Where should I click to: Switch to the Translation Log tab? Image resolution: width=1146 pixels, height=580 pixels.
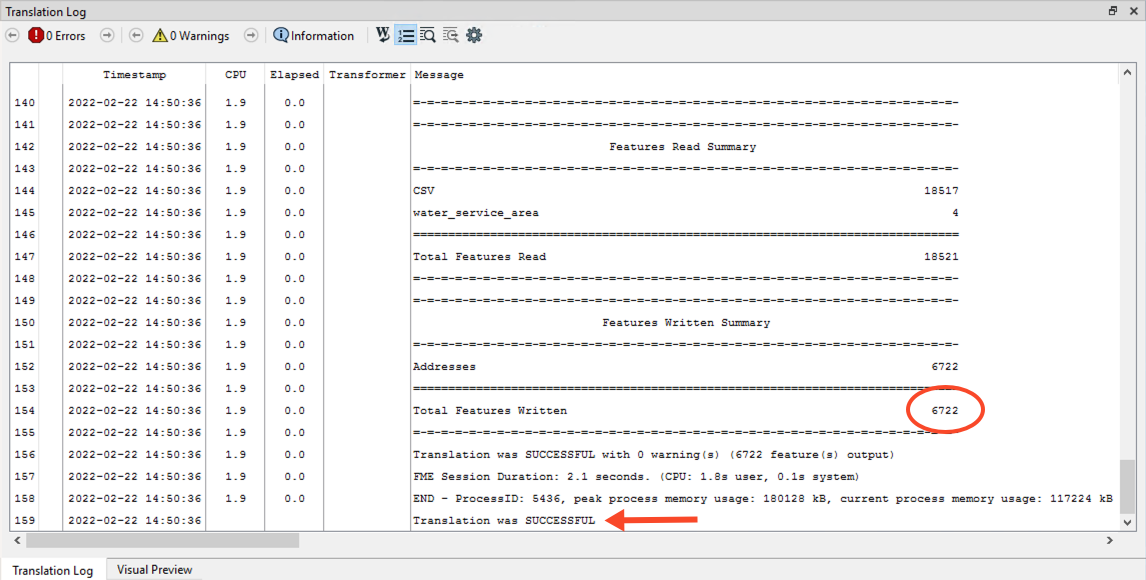pyautogui.click(x=53, y=571)
